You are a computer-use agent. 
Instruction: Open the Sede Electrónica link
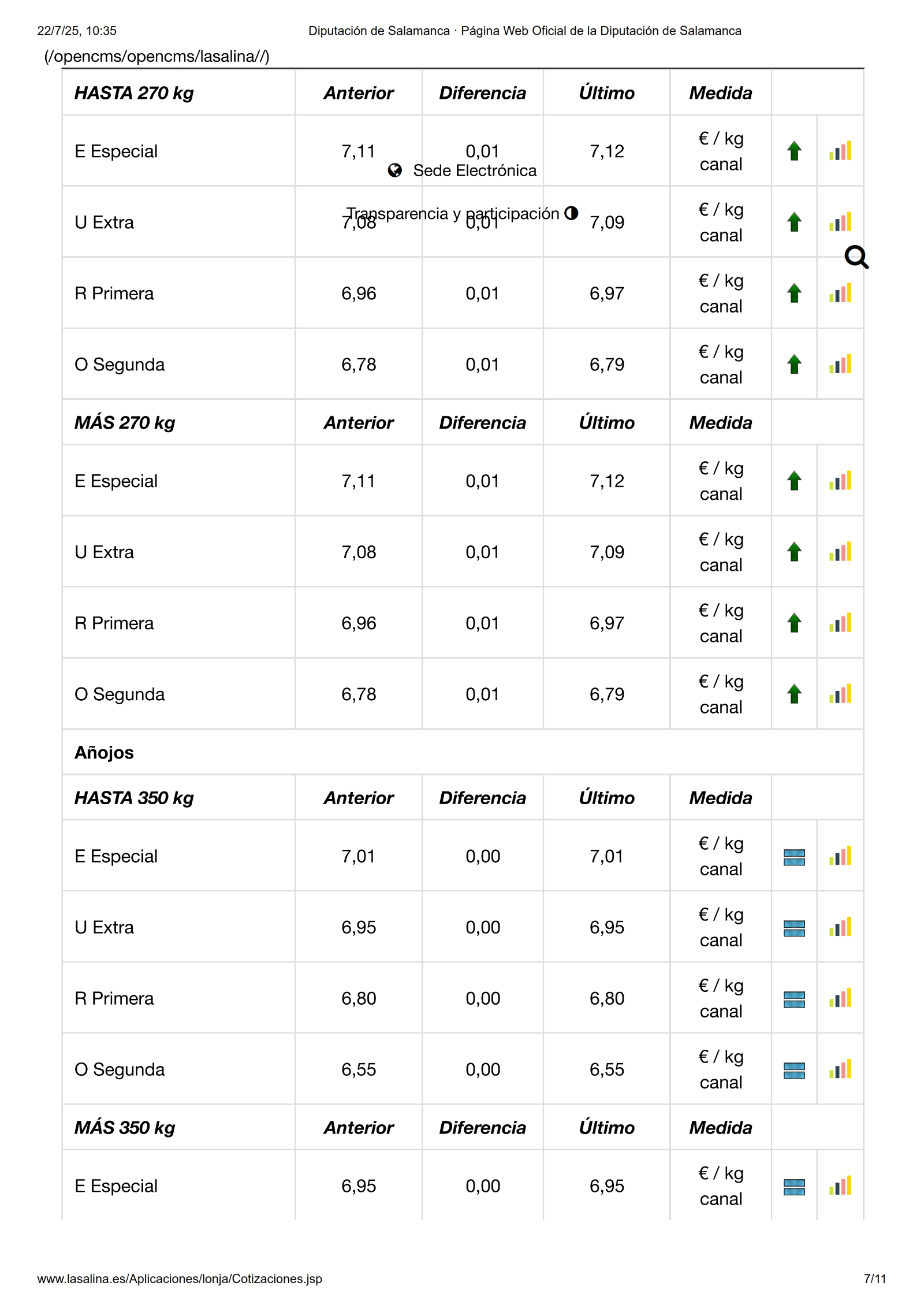tap(475, 171)
